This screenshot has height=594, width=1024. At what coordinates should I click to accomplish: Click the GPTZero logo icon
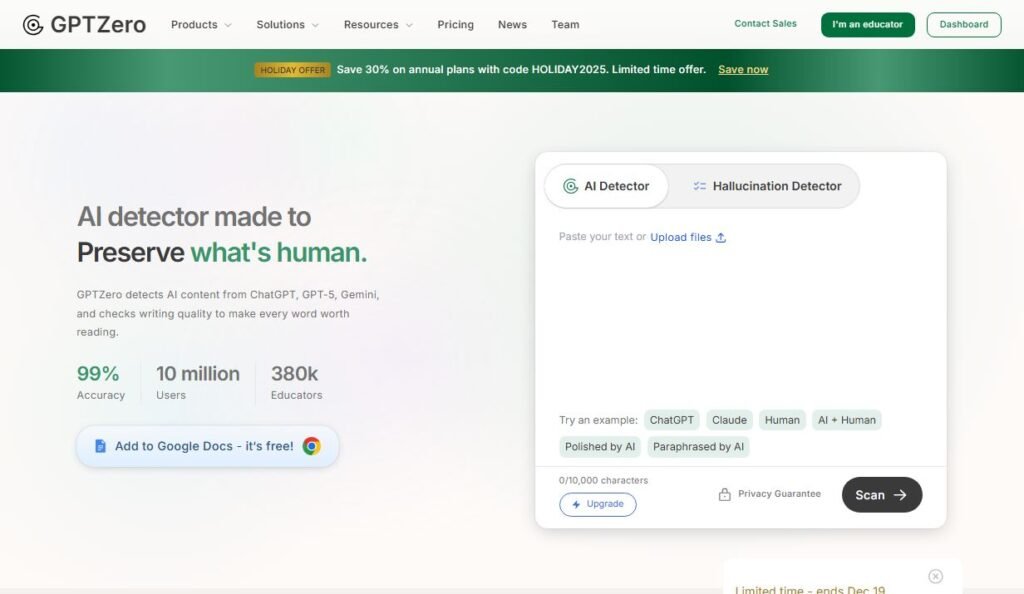tap(33, 25)
